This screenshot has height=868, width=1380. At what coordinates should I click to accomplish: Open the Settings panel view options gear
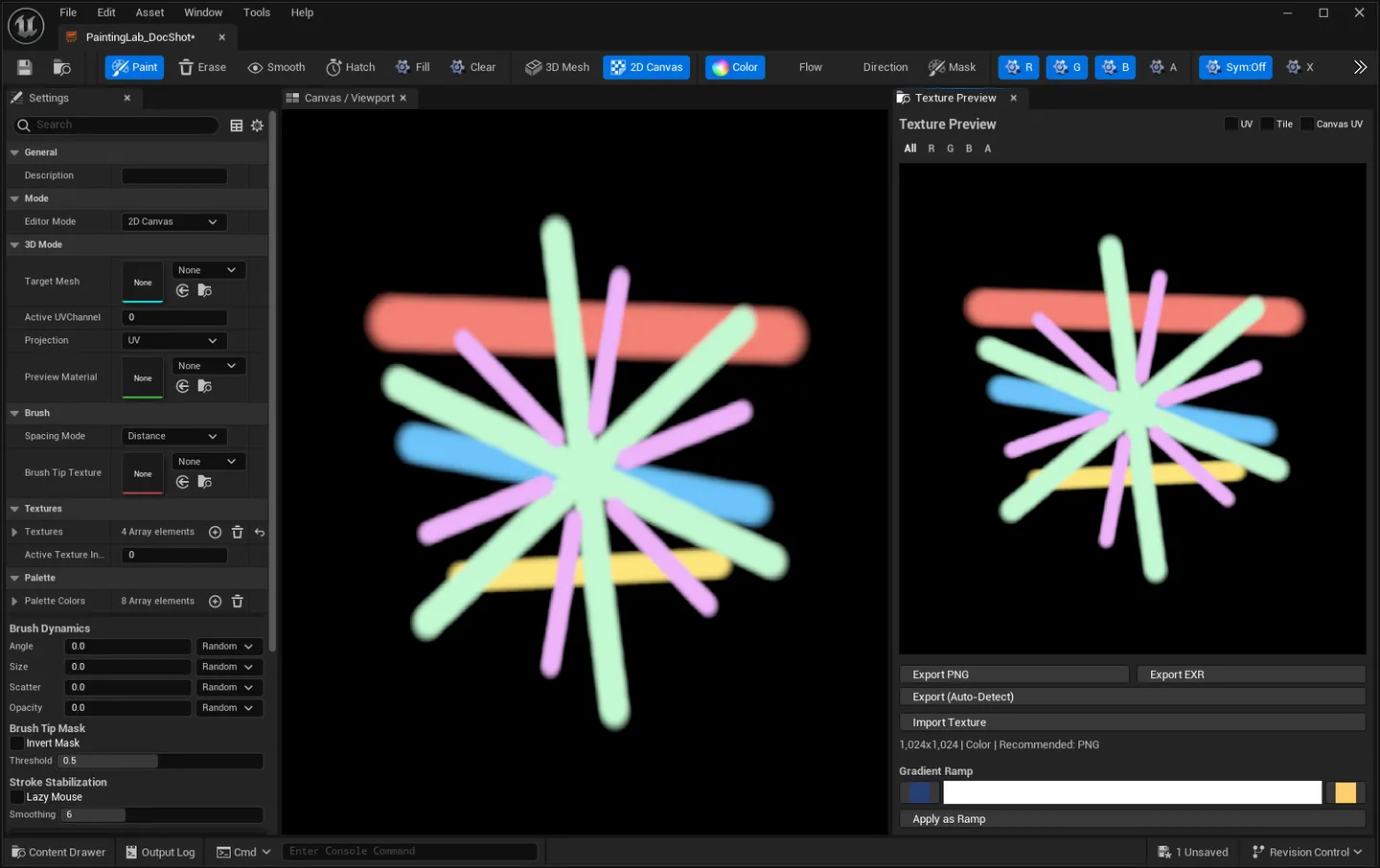(x=257, y=126)
